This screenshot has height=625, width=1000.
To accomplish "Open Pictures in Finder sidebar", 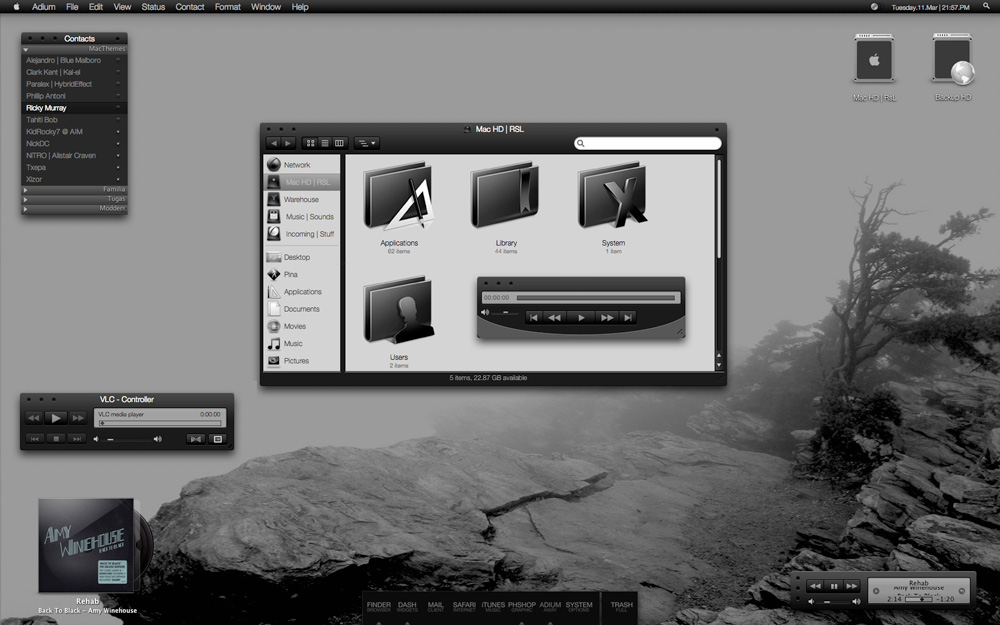I will click(301, 360).
